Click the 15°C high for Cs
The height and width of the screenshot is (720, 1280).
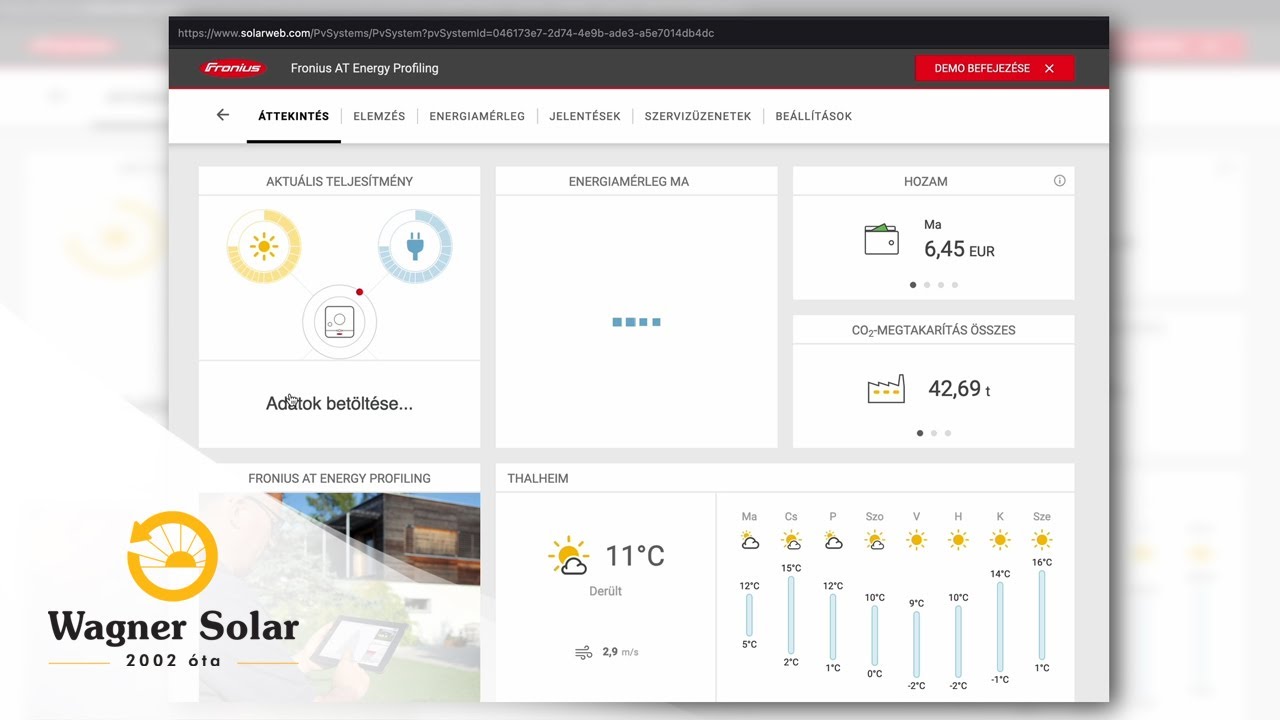[791, 568]
